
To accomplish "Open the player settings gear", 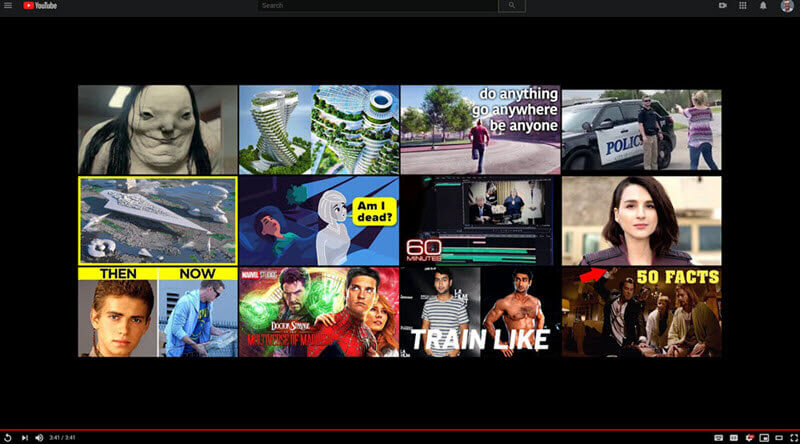I will click(749, 438).
